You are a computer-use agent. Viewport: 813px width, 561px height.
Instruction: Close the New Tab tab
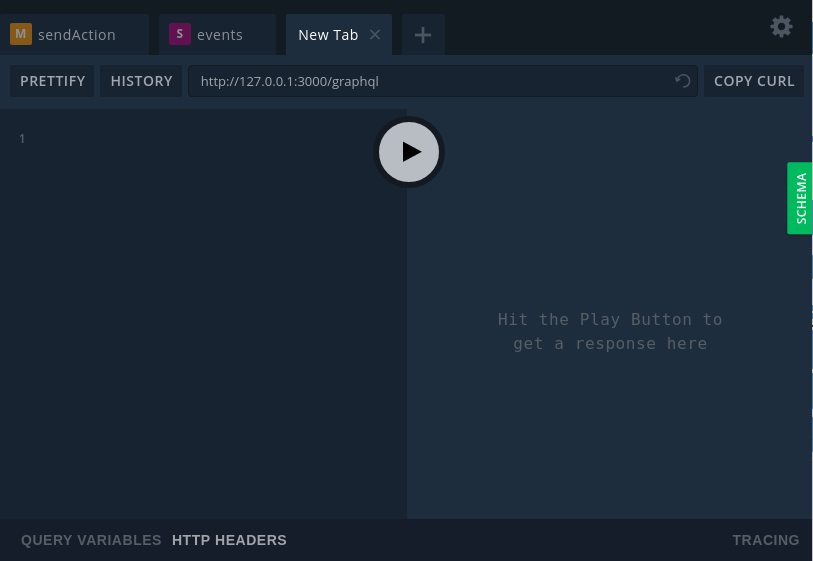pos(375,35)
